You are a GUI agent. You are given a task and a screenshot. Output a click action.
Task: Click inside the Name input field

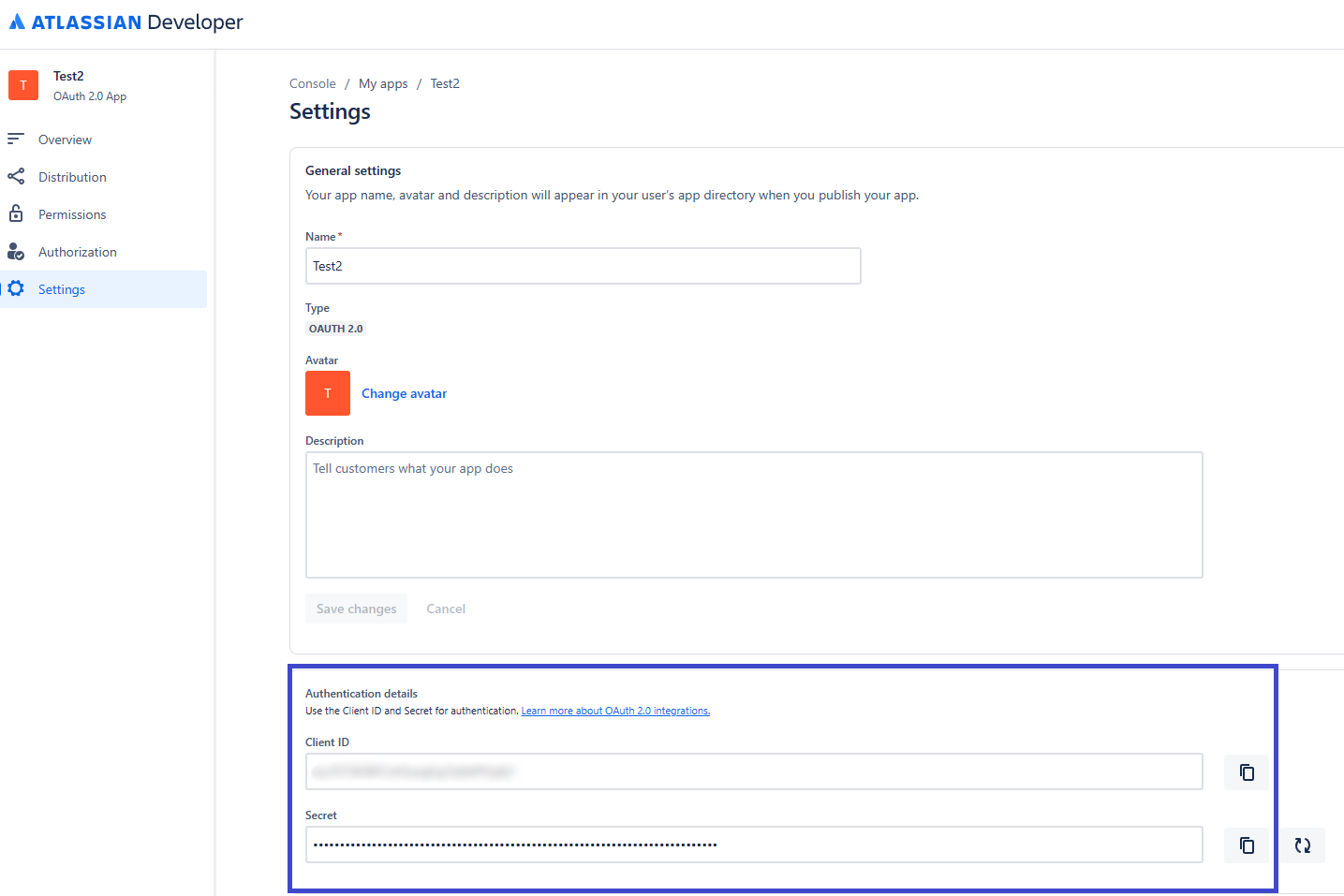(581, 266)
